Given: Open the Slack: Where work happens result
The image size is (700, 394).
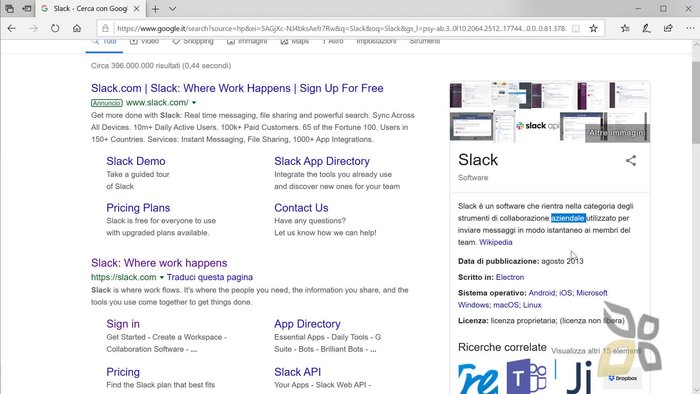Looking at the screenshot, I should pyautogui.click(x=159, y=263).
